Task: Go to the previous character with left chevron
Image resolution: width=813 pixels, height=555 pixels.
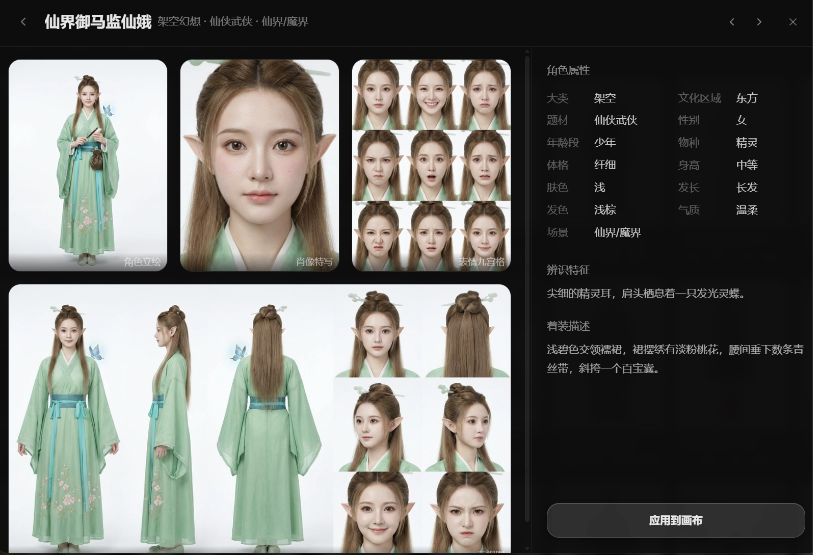Action: (x=732, y=22)
